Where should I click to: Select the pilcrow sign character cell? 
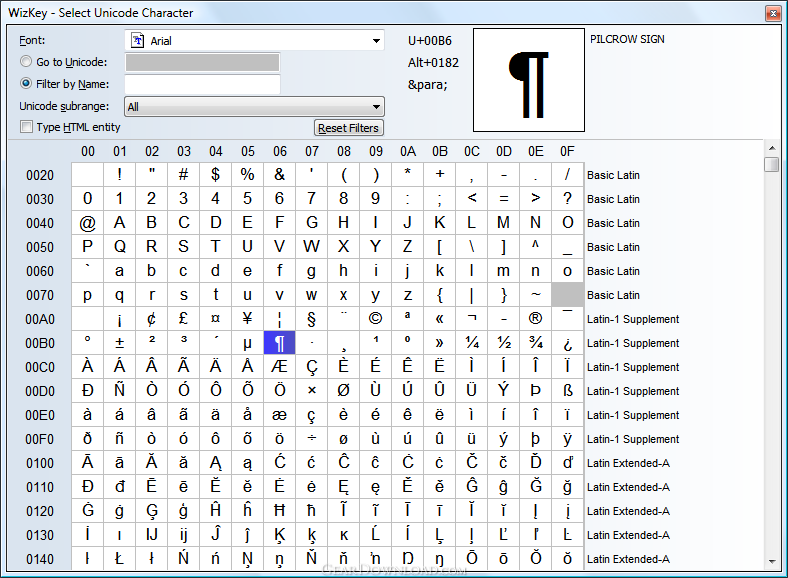click(279, 343)
